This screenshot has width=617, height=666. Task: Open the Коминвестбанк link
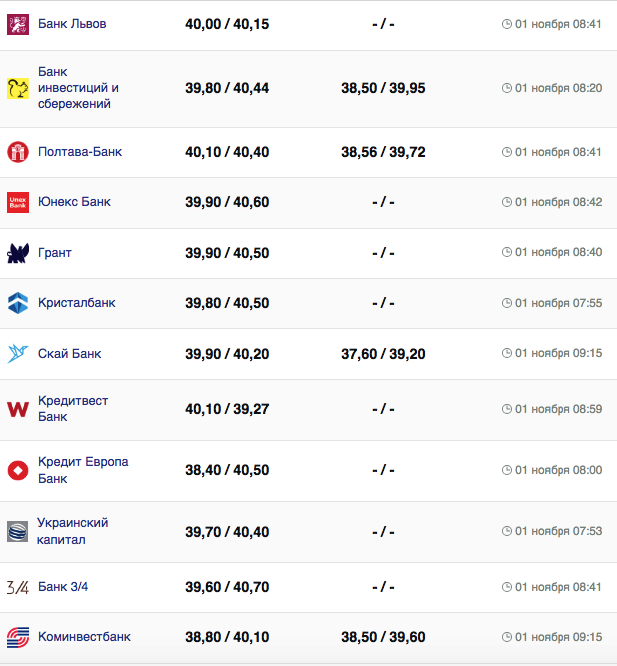84,637
